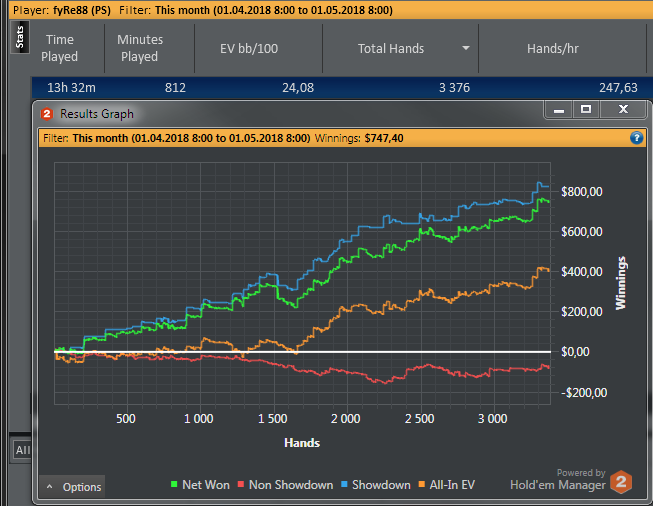Click the player name fyRe88 (PS)
Image resolution: width=653 pixels, height=506 pixels.
[82, 10]
